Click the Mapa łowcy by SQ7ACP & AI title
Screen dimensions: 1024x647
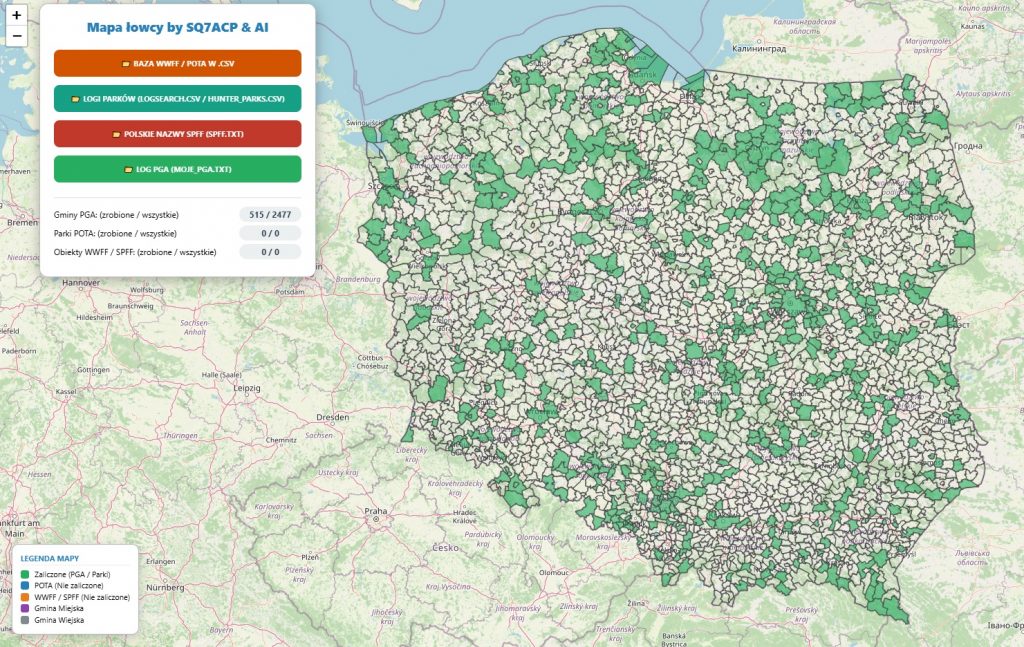(177, 28)
